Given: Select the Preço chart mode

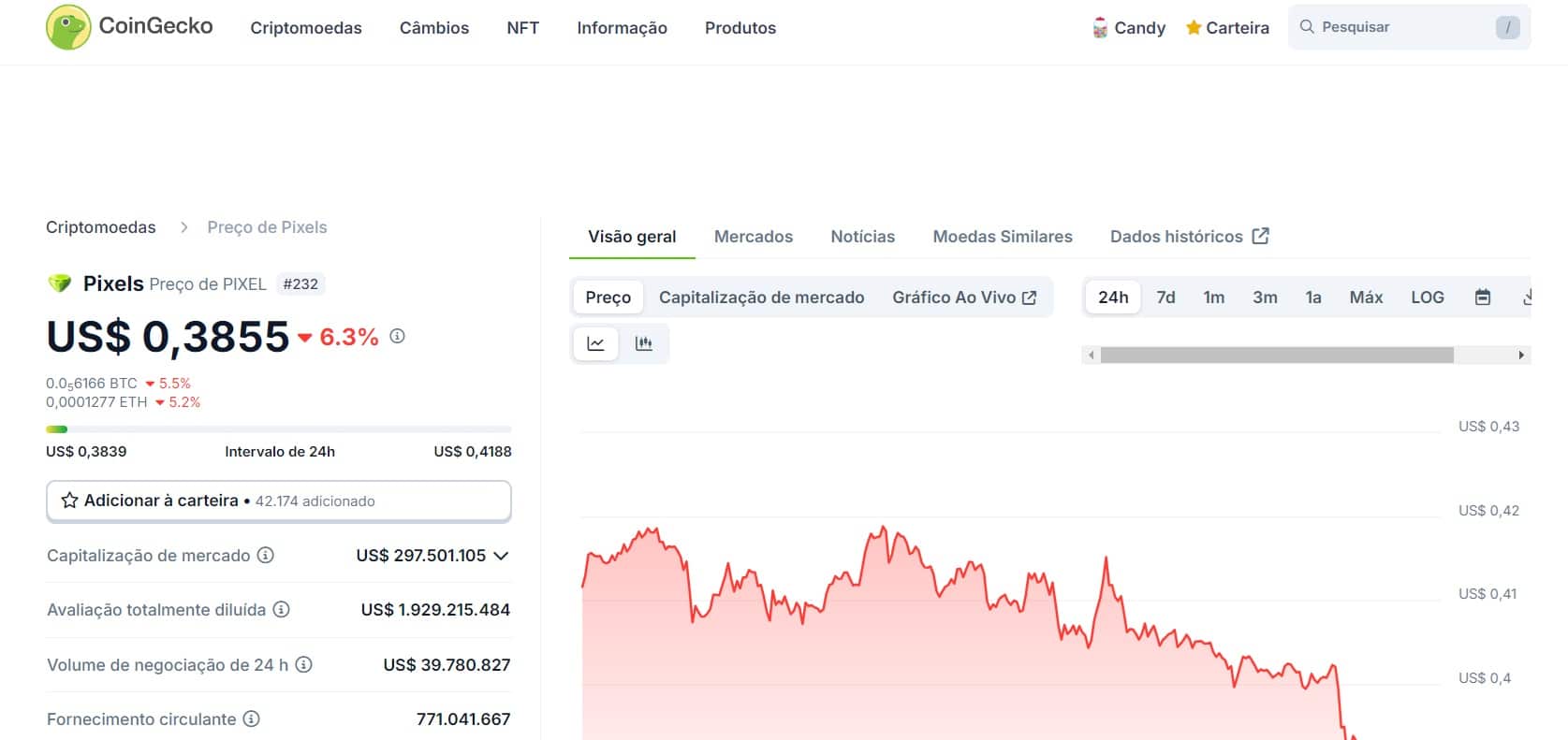Looking at the screenshot, I should 608,297.
